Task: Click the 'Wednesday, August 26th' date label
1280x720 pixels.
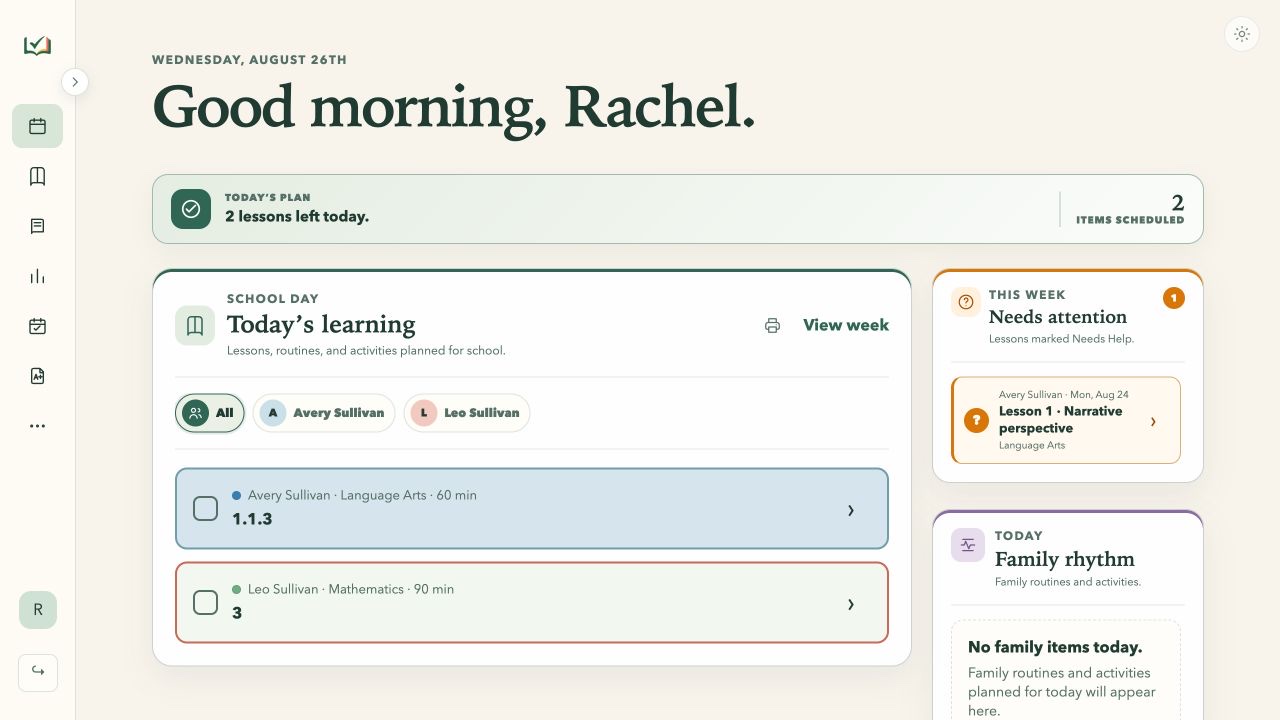Action: (250, 60)
